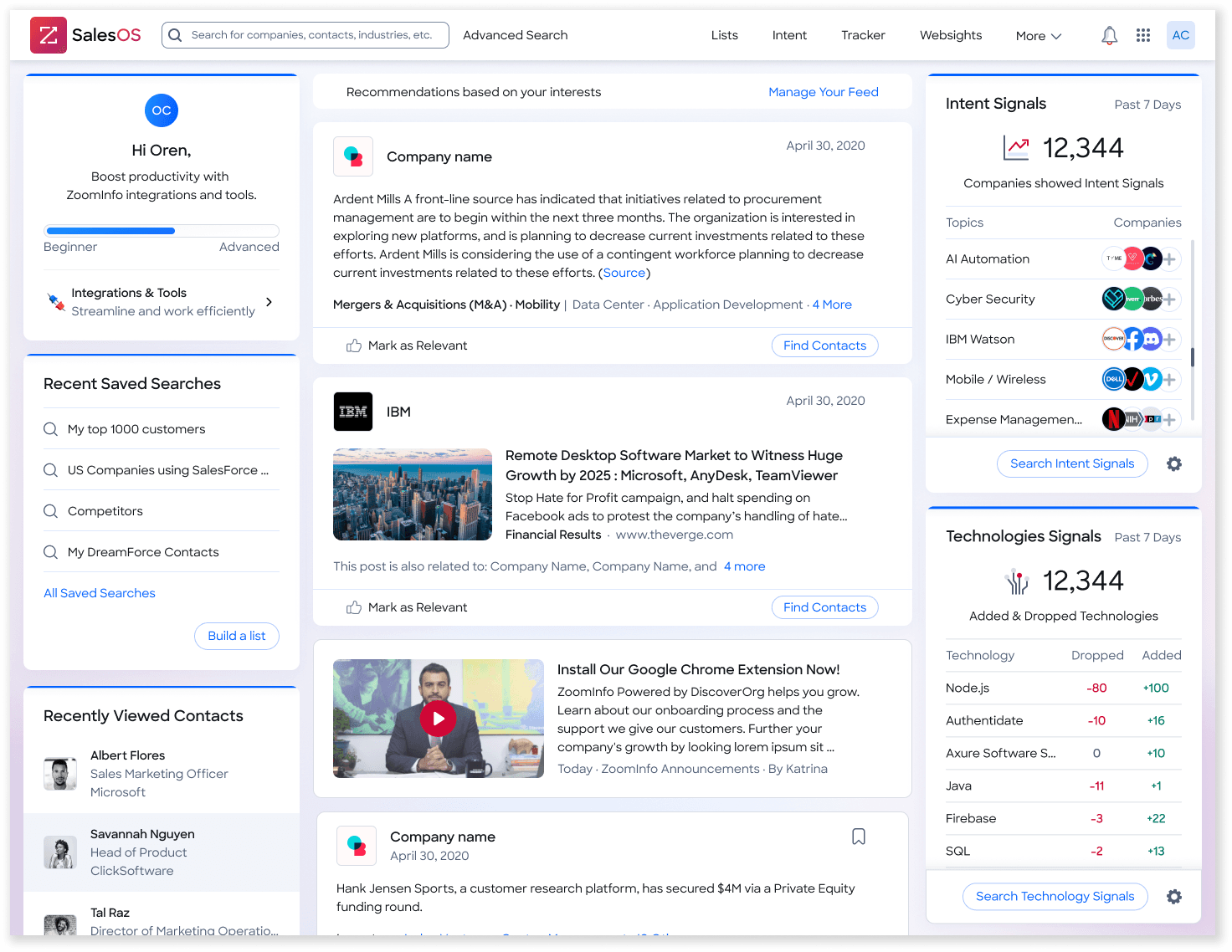Click the Intent Signals chart icon
The image size is (1232, 952).
(1016, 148)
